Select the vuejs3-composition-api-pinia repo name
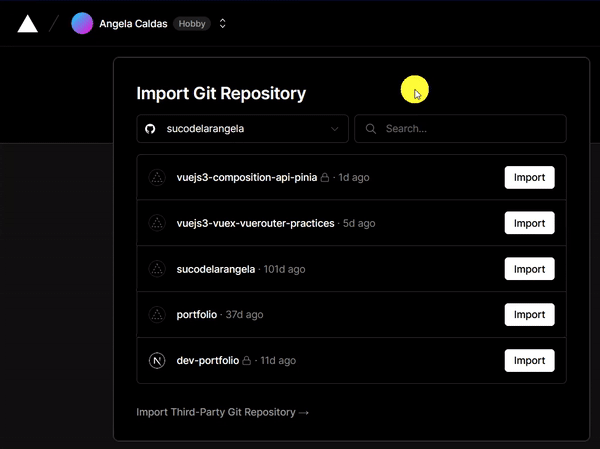This screenshot has height=449, width=600. tap(247, 178)
